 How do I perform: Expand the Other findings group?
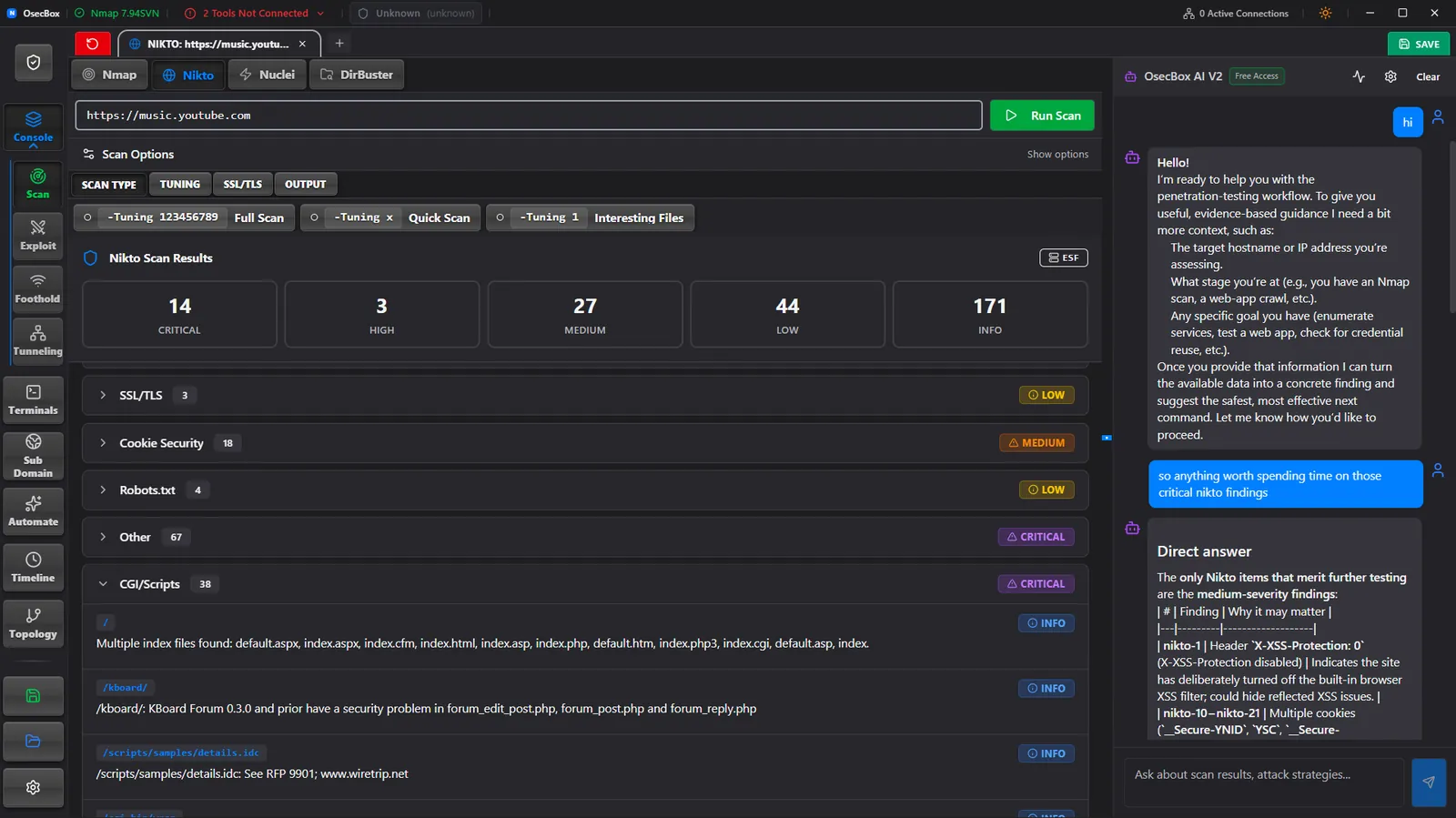tap(585, 537)
